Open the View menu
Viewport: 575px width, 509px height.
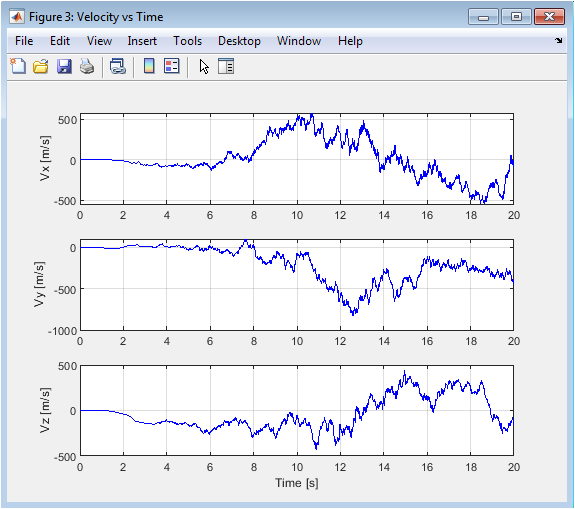click(99, 41)
